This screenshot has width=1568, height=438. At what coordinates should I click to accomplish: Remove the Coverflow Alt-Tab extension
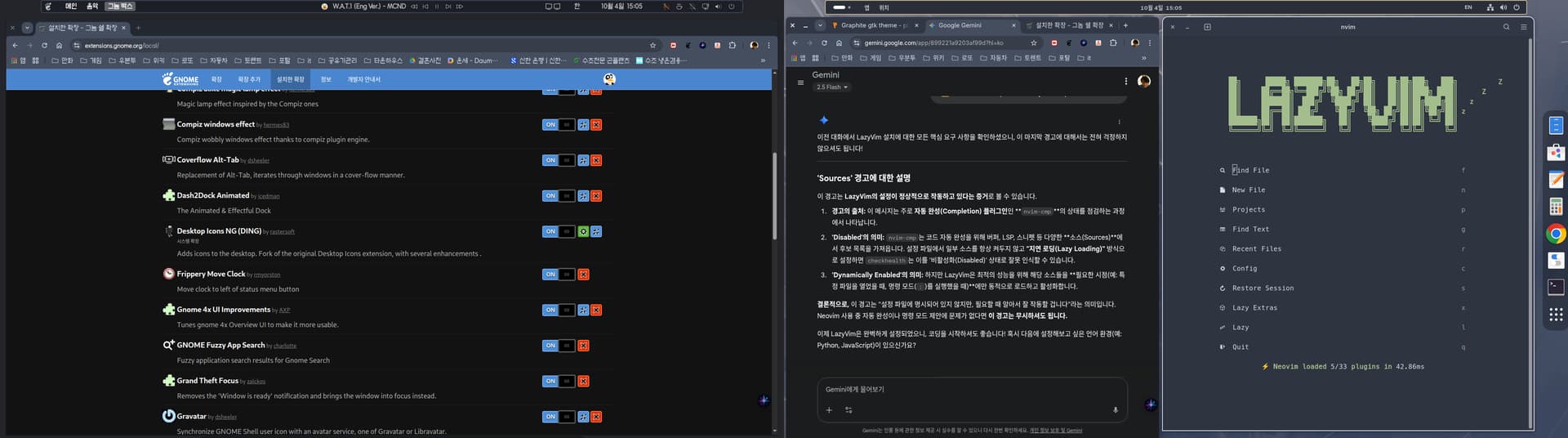(x=596, y=161)
